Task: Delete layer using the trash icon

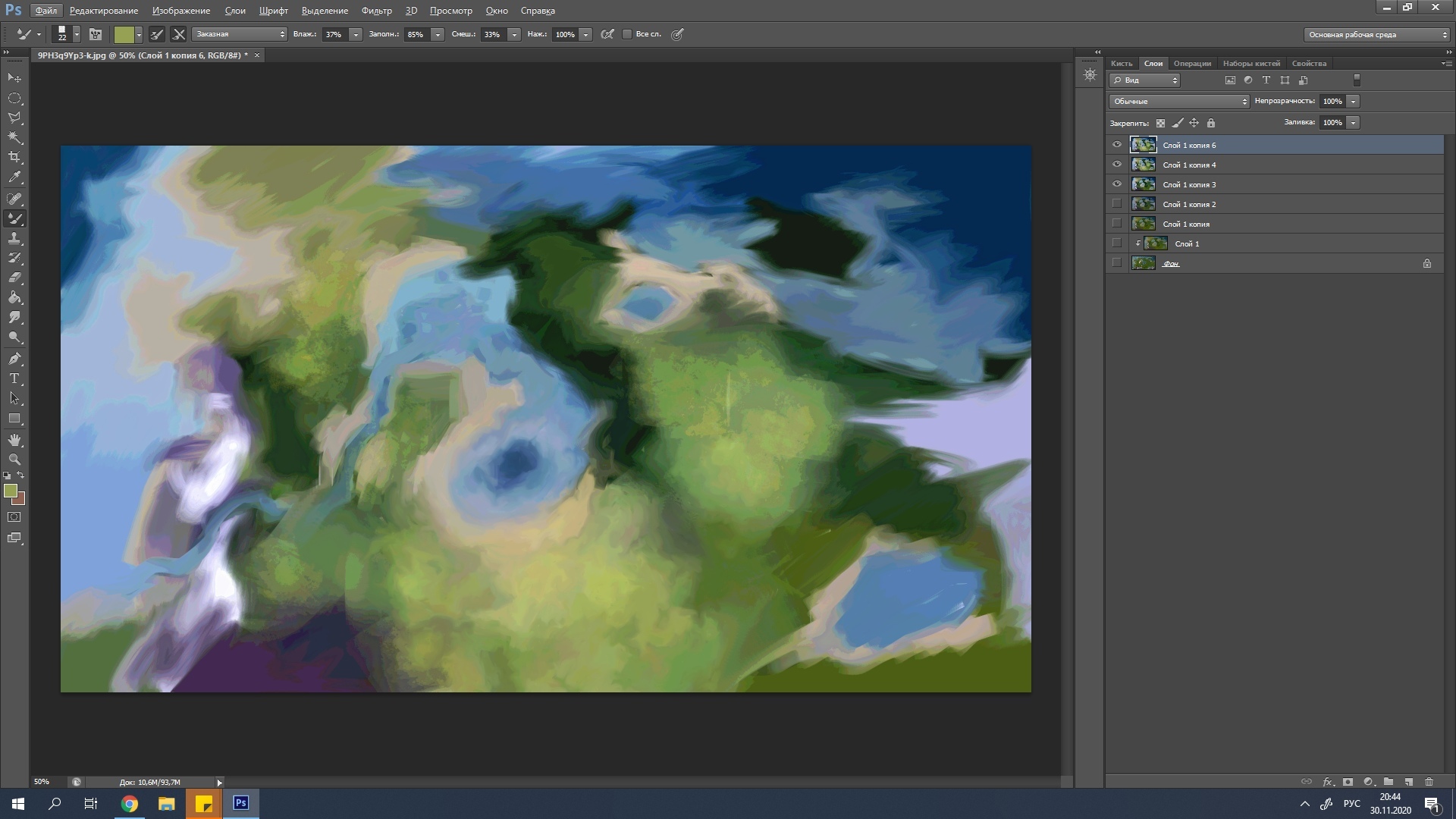Action: 1429,781
